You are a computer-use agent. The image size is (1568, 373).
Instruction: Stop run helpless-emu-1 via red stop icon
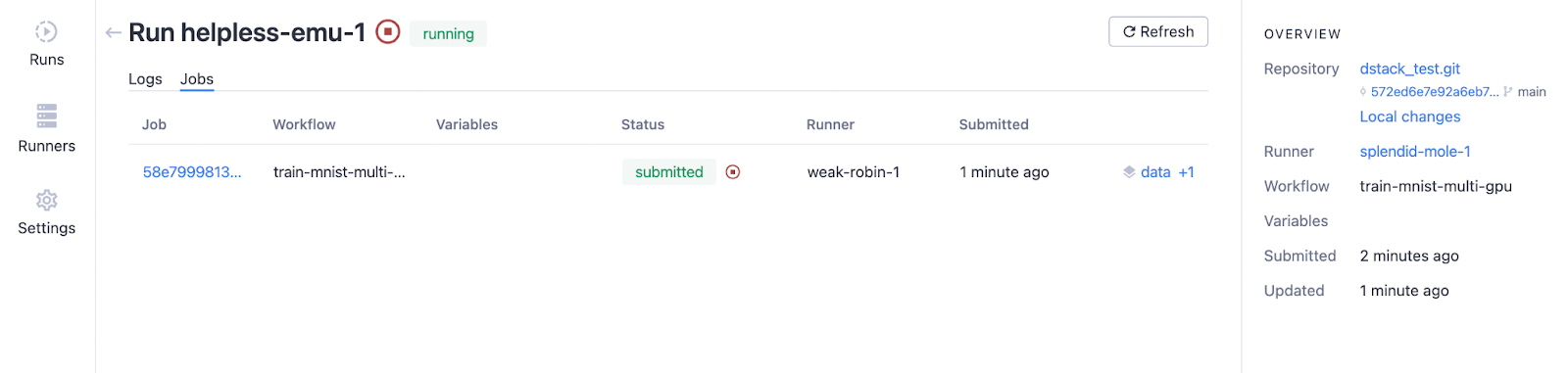(388, 32)
